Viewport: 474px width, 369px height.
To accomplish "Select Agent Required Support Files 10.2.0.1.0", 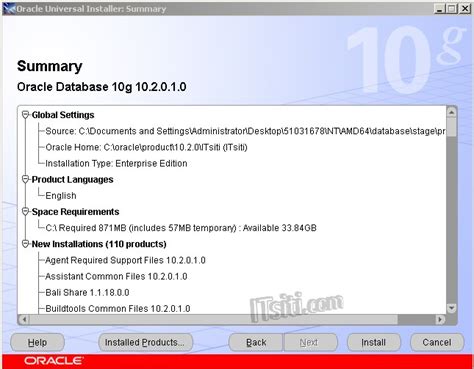I will pos(125,260).
